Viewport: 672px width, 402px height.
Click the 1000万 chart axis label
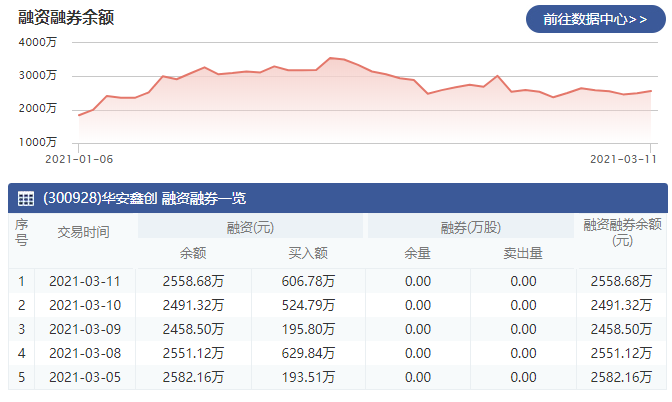point(37,142)
